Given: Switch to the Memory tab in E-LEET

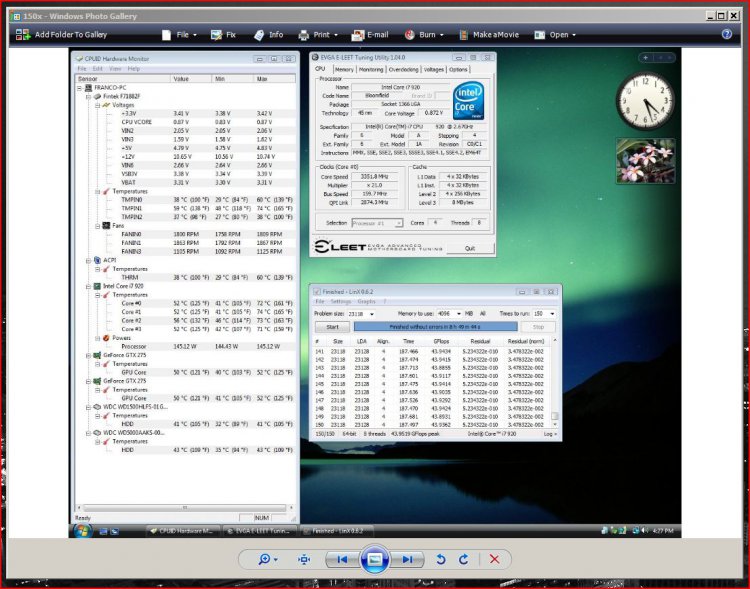Looking at the screenshot, I should pyautogui.click(x=344, y=70).
